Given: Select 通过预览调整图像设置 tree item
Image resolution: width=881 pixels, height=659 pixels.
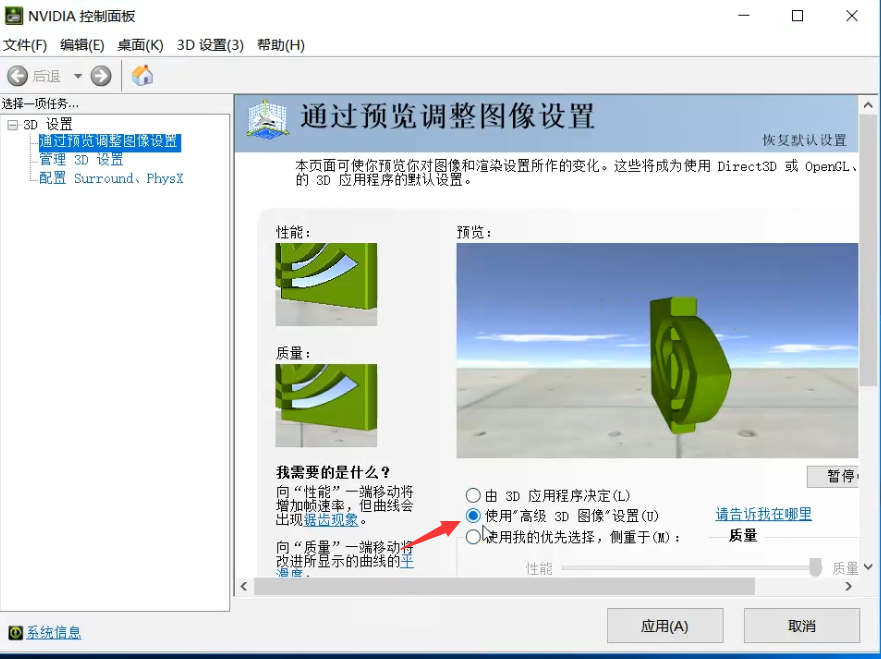Looking at the screenshot, I should [x=110, y=142].
